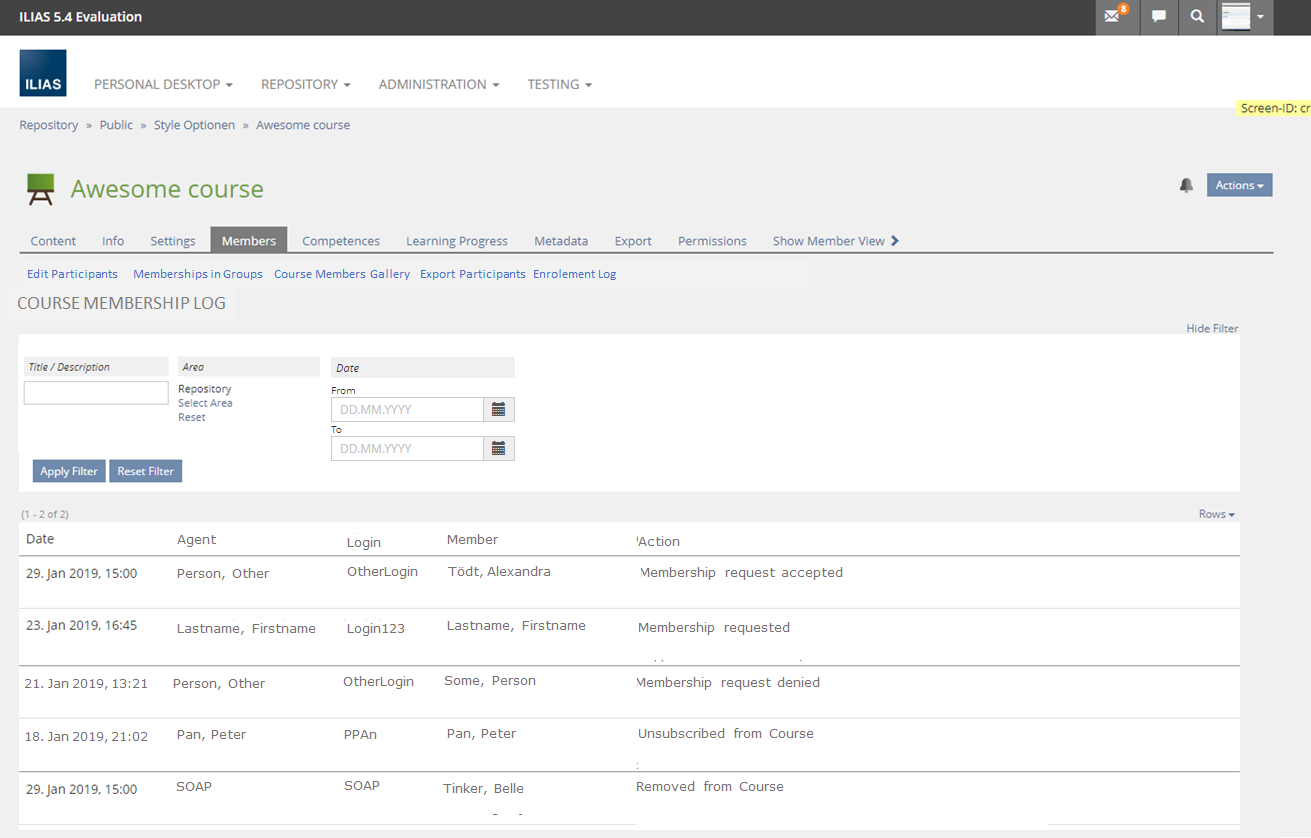Open the Rows dropdown
The image size is (1311, 838).
[x=1216, y=514]
